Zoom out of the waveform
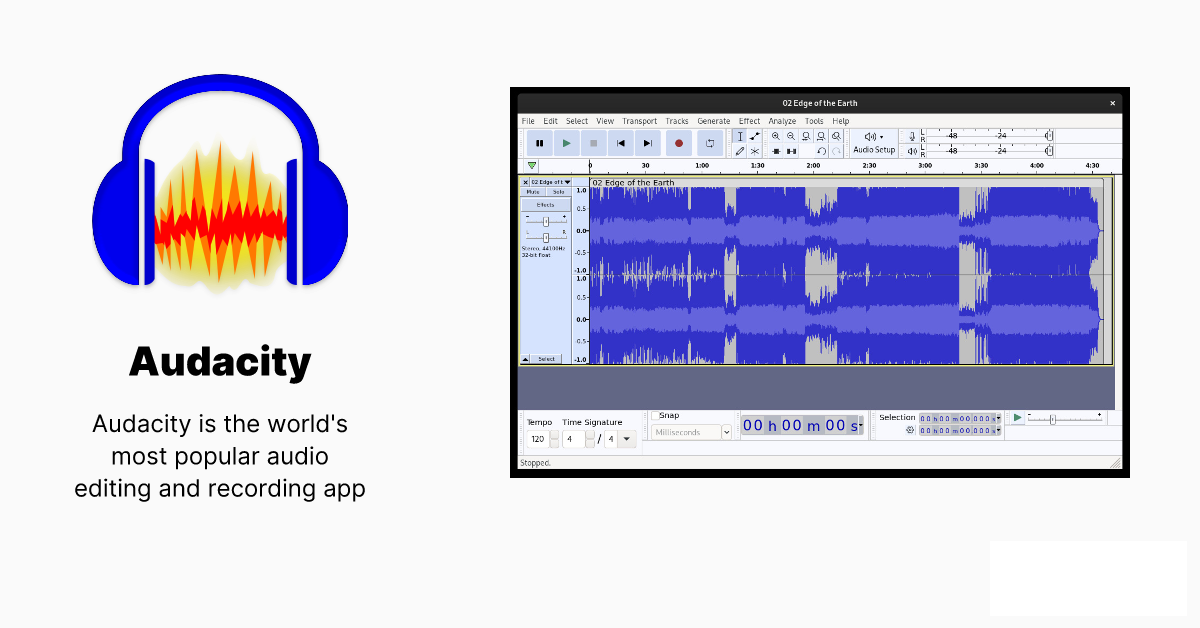This screenshot has height=628, width=1200. (791, 136)
